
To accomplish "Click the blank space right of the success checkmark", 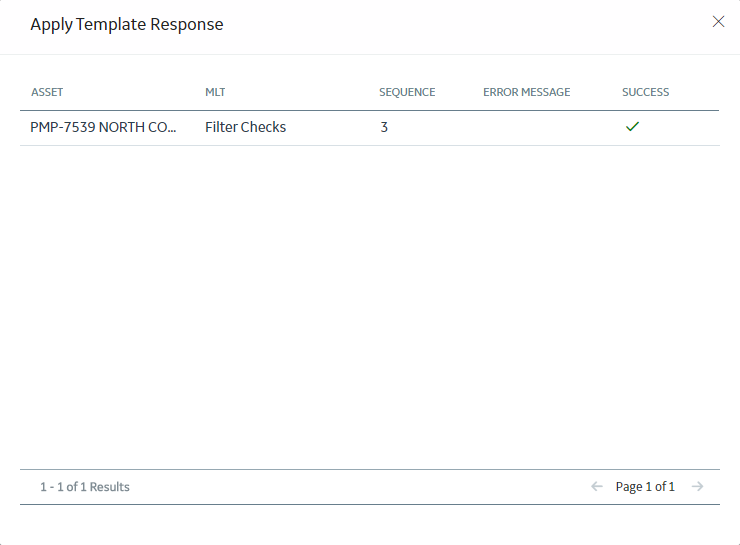I will click(682, 127).
